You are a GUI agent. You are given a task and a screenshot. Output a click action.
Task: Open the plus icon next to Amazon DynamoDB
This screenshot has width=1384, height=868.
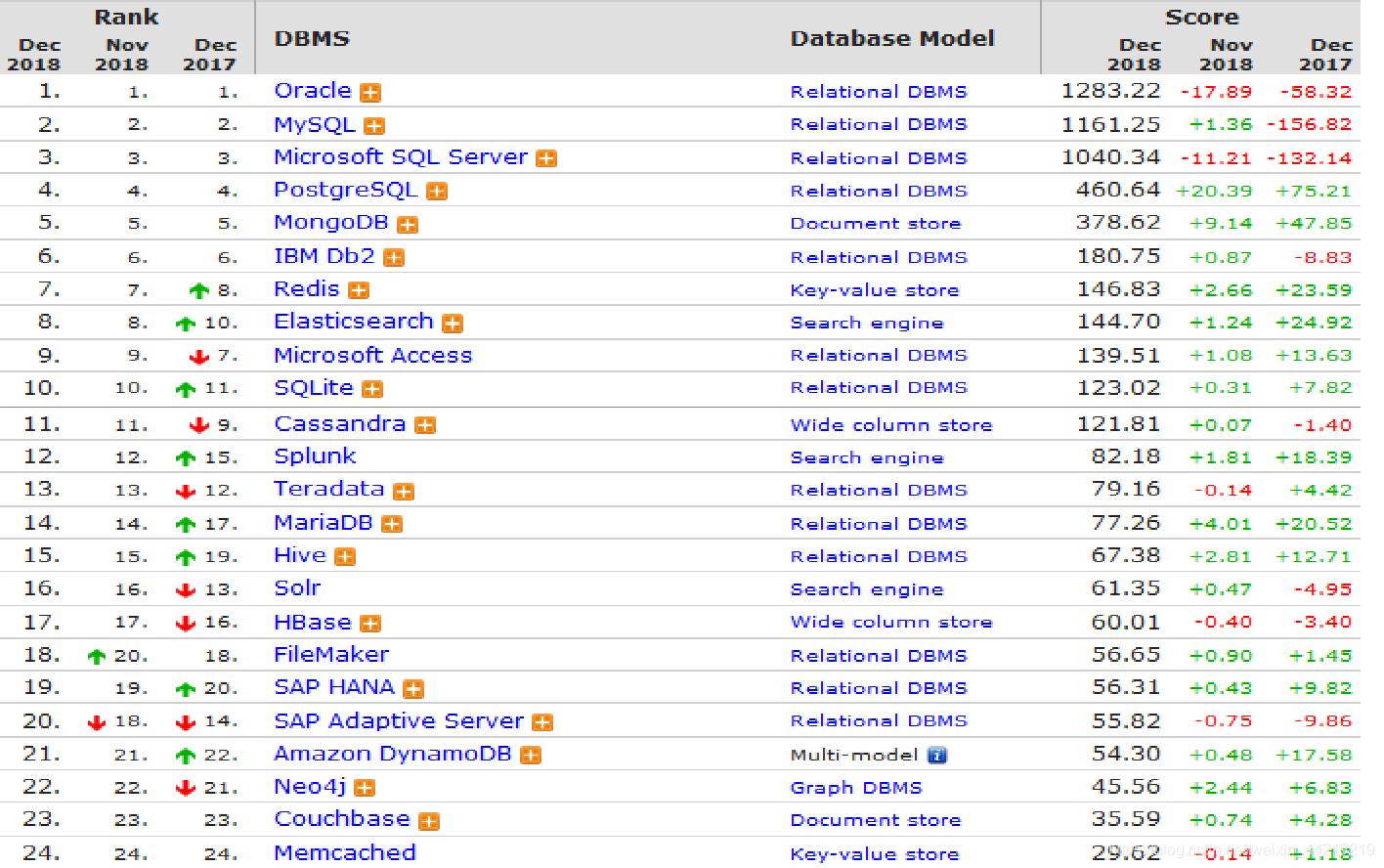tap(531, 756)
